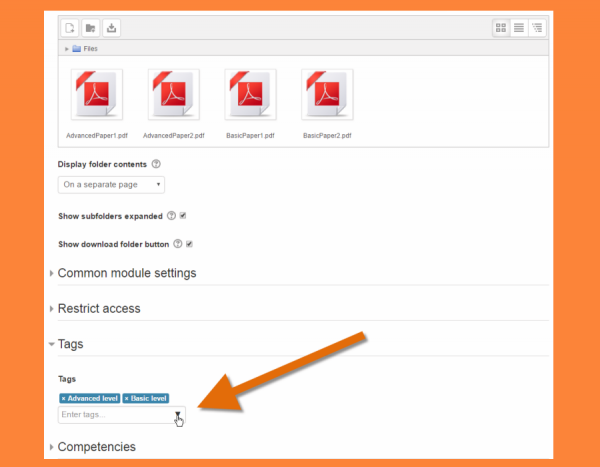Switch to file list details view
The width and height of the screenshot is (600, 467).
(519, 28)
